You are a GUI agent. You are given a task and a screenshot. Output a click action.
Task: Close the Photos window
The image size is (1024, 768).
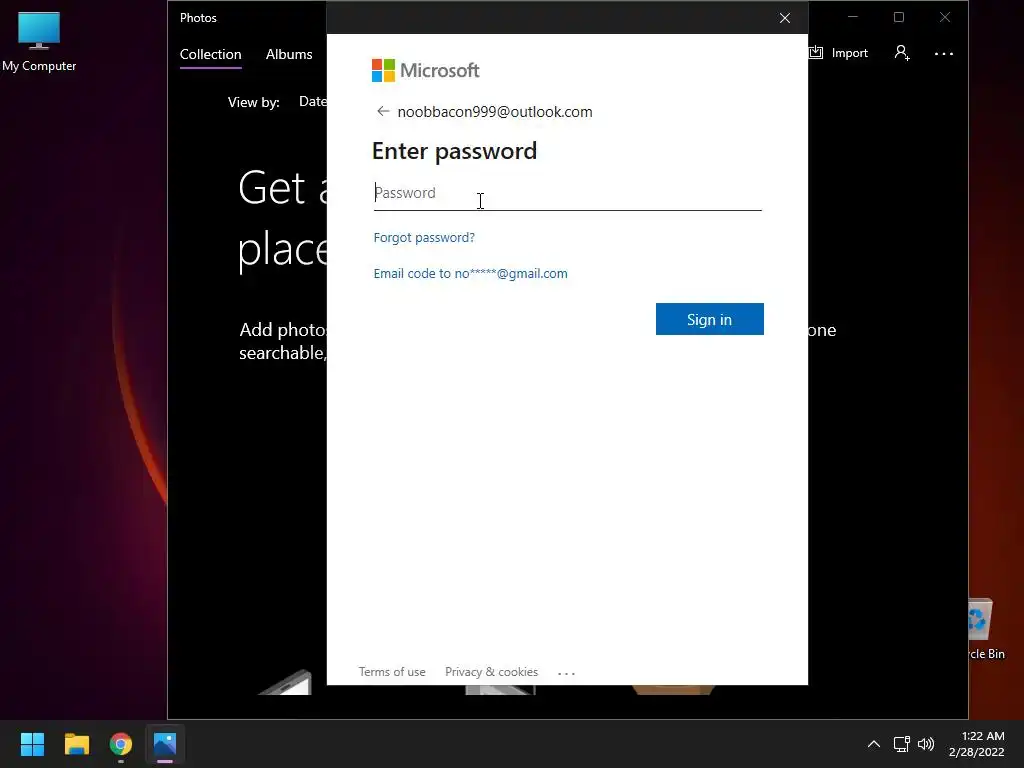[944, 18]
